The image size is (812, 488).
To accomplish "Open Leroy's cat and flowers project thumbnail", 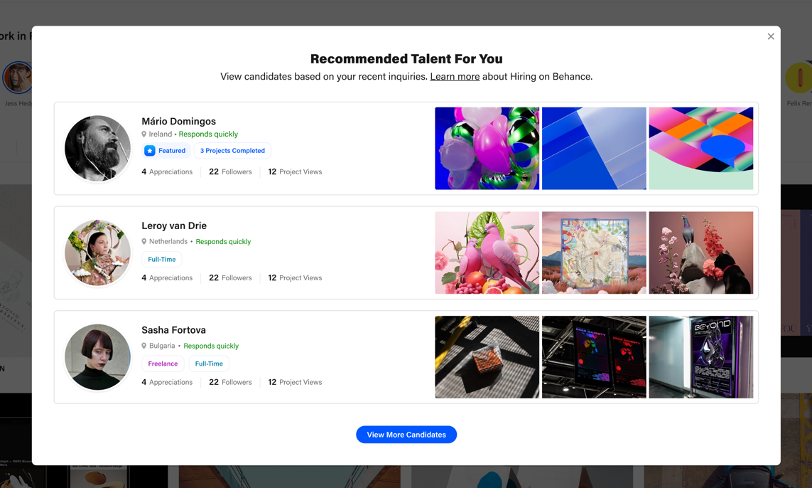I will 701,253.
